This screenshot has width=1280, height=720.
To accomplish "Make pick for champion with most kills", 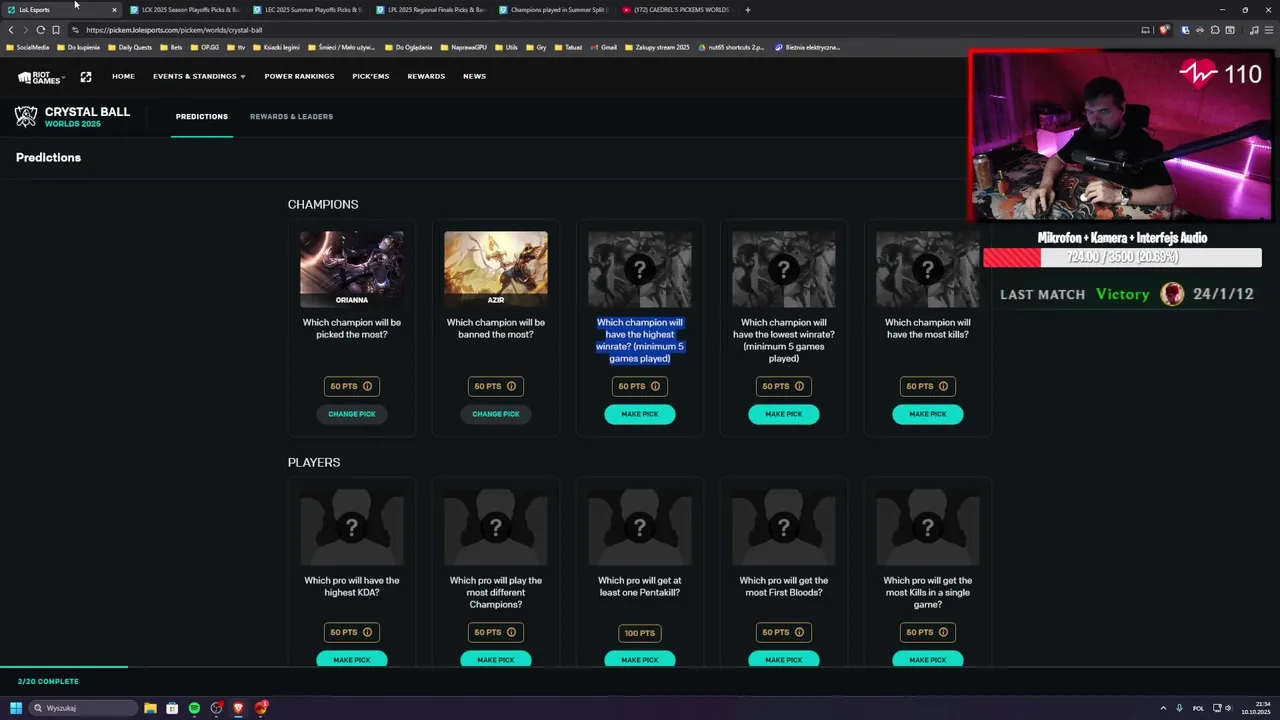I will (x=928, y=414).
